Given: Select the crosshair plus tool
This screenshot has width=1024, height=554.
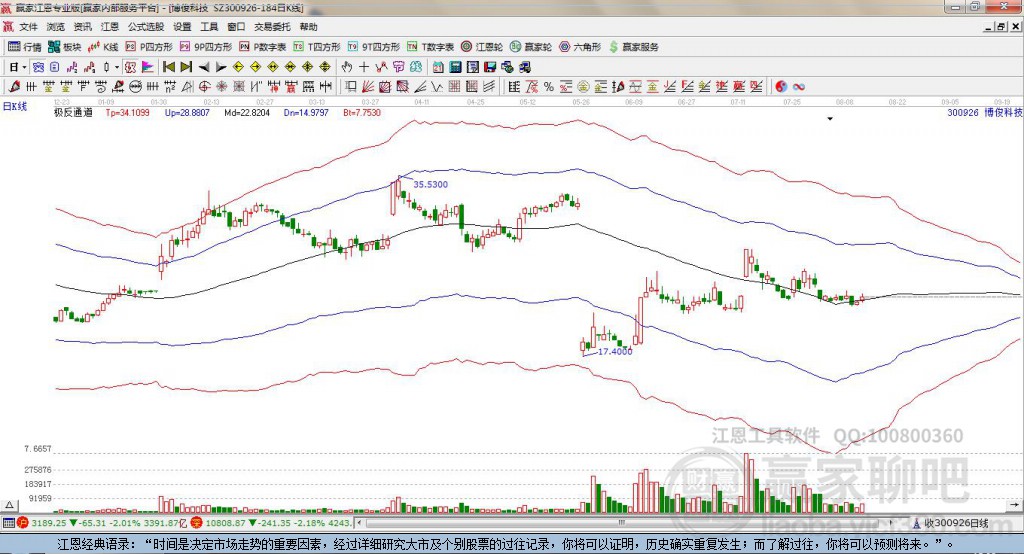Looking at the screenshot, I should pyautogui.click(x=364, y=67).
